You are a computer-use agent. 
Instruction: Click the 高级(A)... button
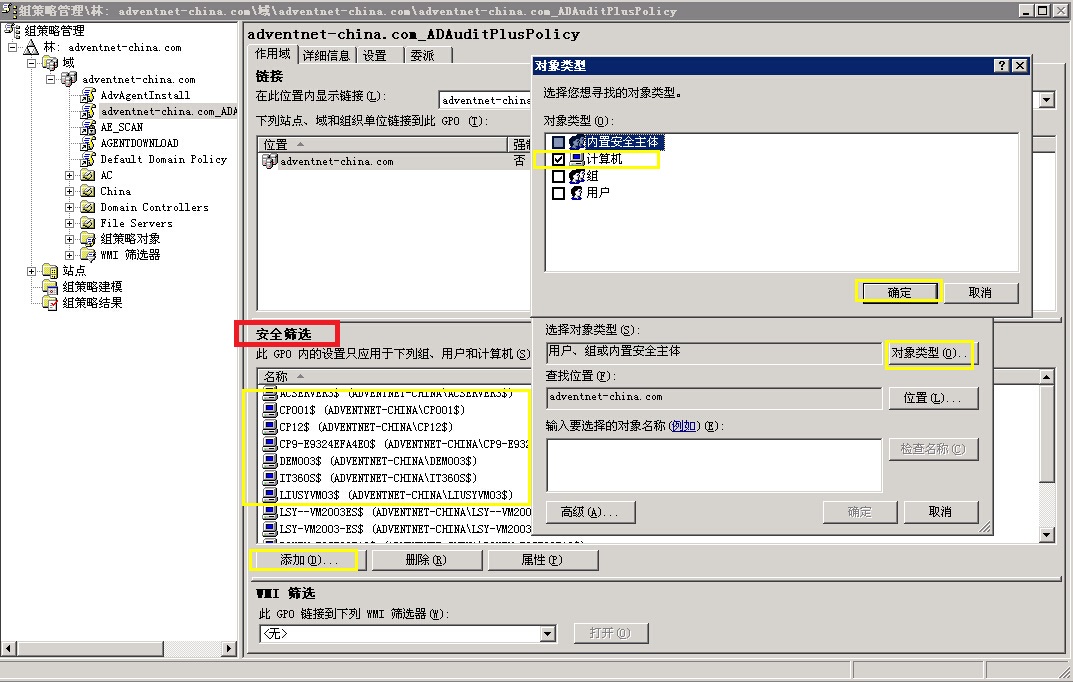point(590,512)
